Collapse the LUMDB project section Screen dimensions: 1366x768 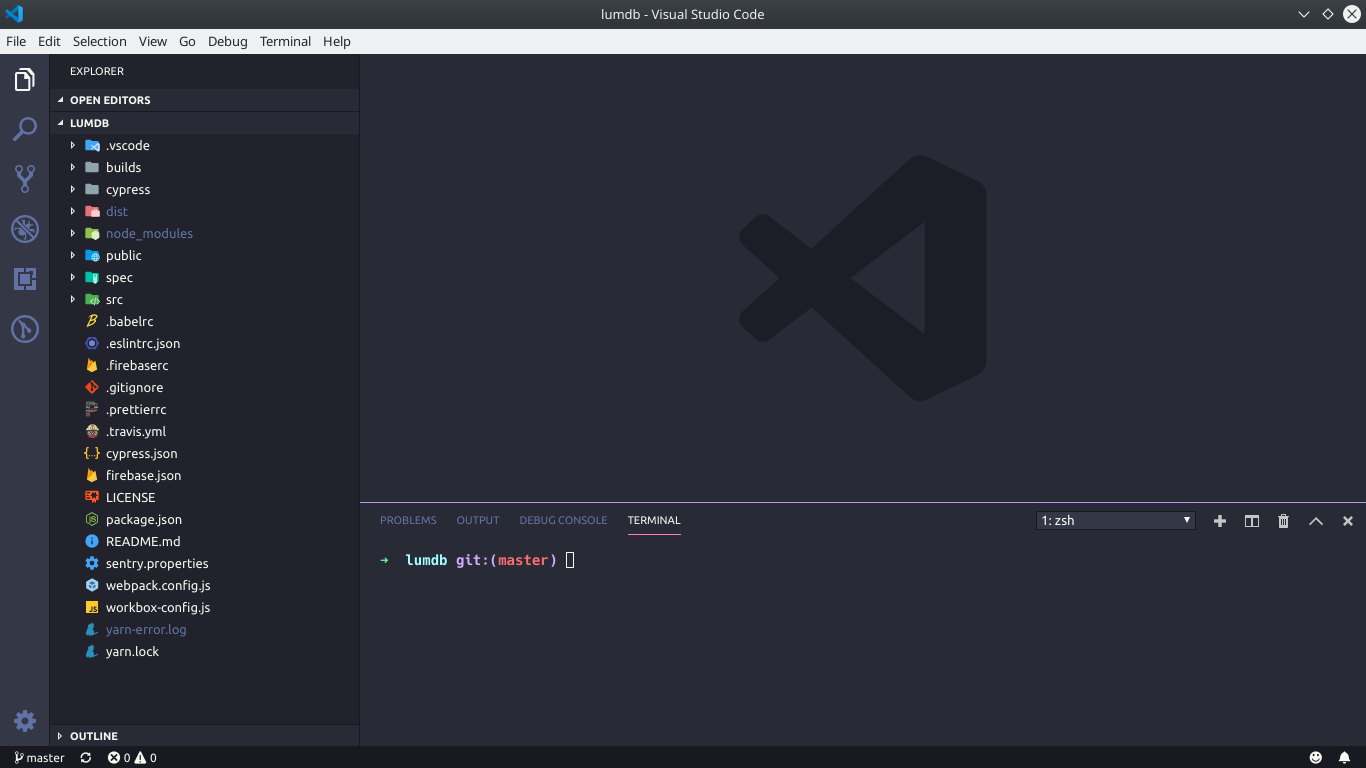204,123
